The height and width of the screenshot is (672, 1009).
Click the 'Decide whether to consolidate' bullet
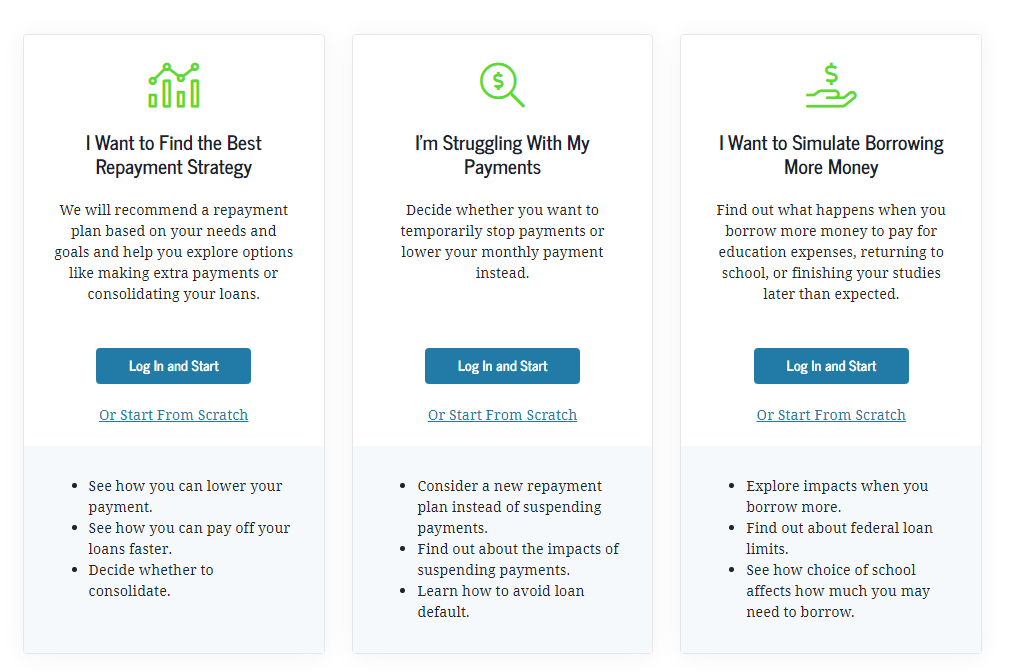151,580
